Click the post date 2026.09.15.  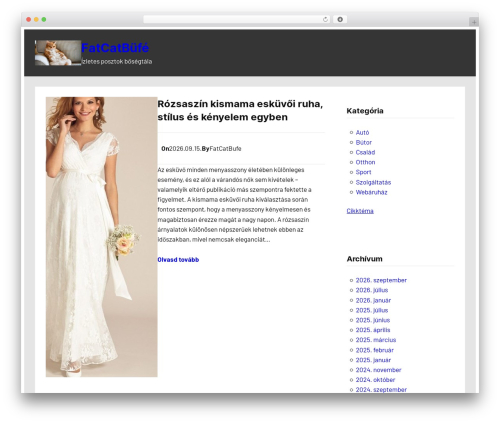click(185, 149)
